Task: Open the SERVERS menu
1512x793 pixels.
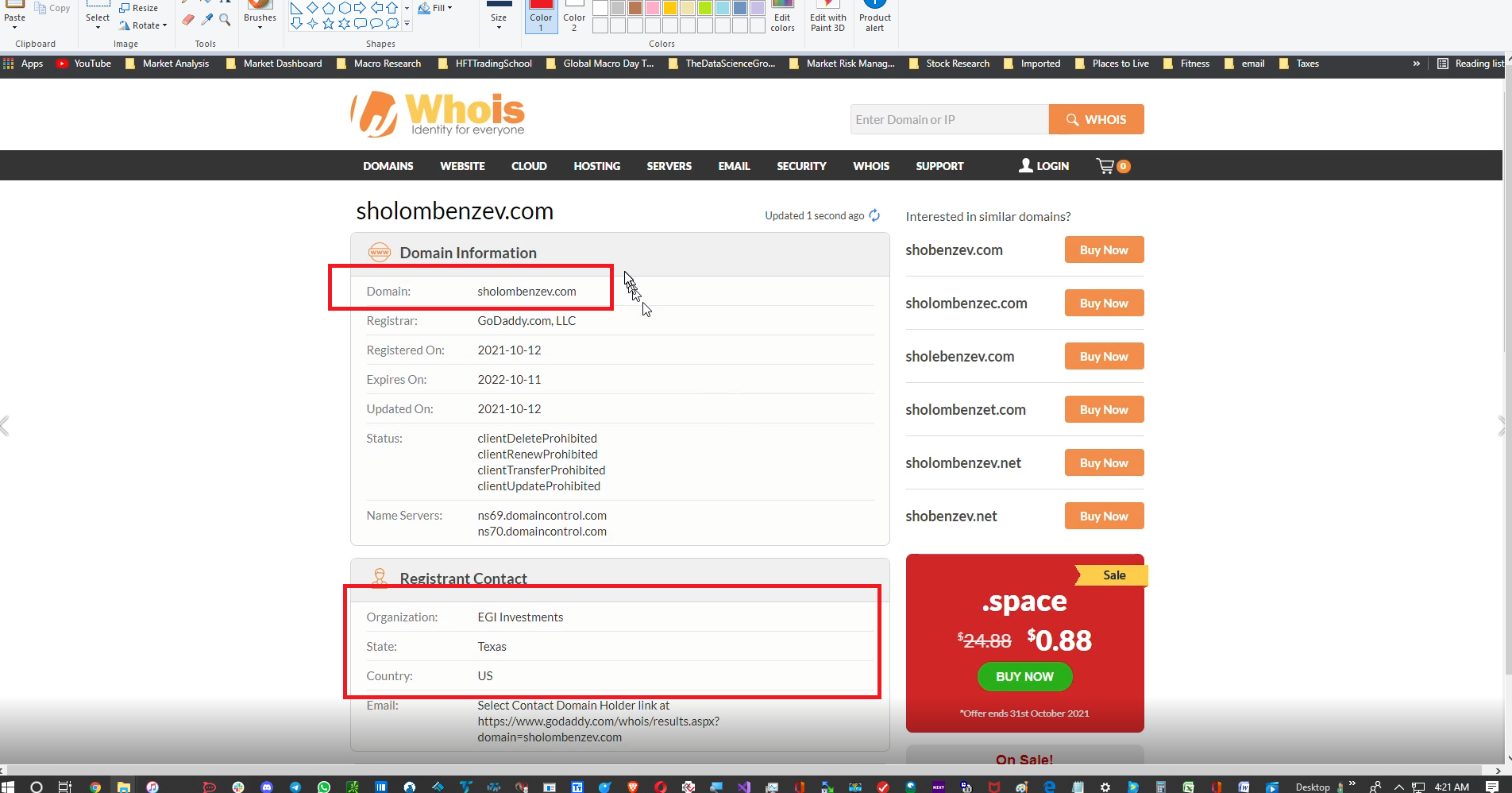Action: click(669, 166)
